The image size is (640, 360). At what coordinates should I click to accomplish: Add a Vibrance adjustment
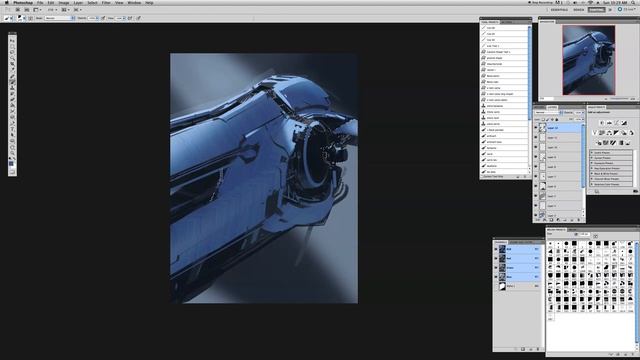tap(594, 133)
